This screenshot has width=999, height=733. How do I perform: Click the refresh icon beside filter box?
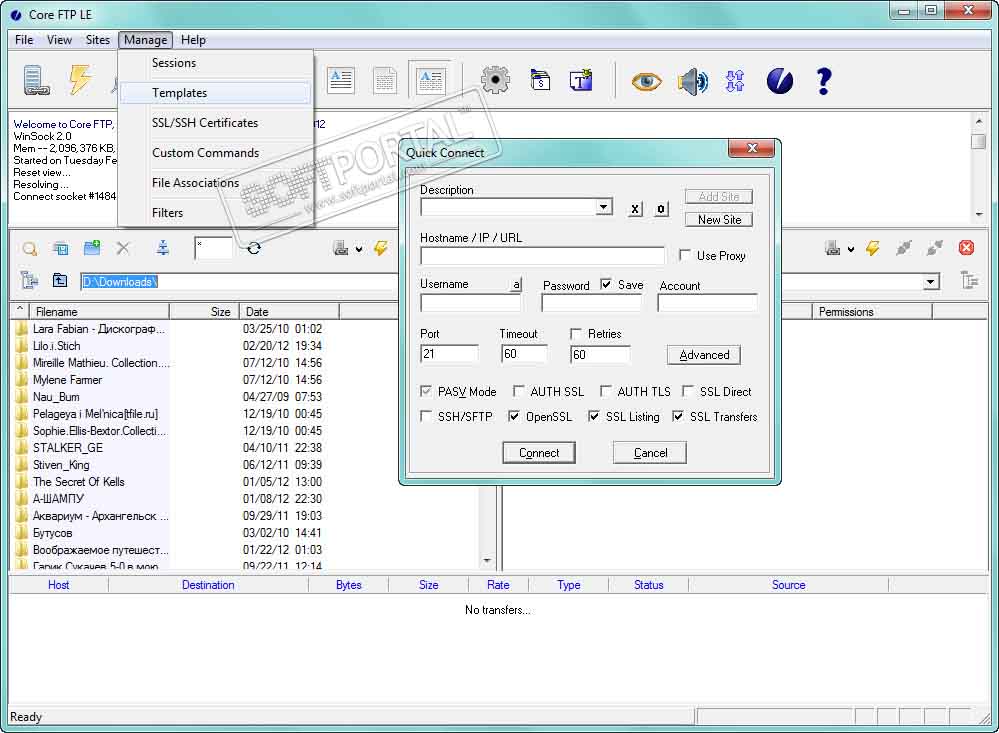coord(254,248)
